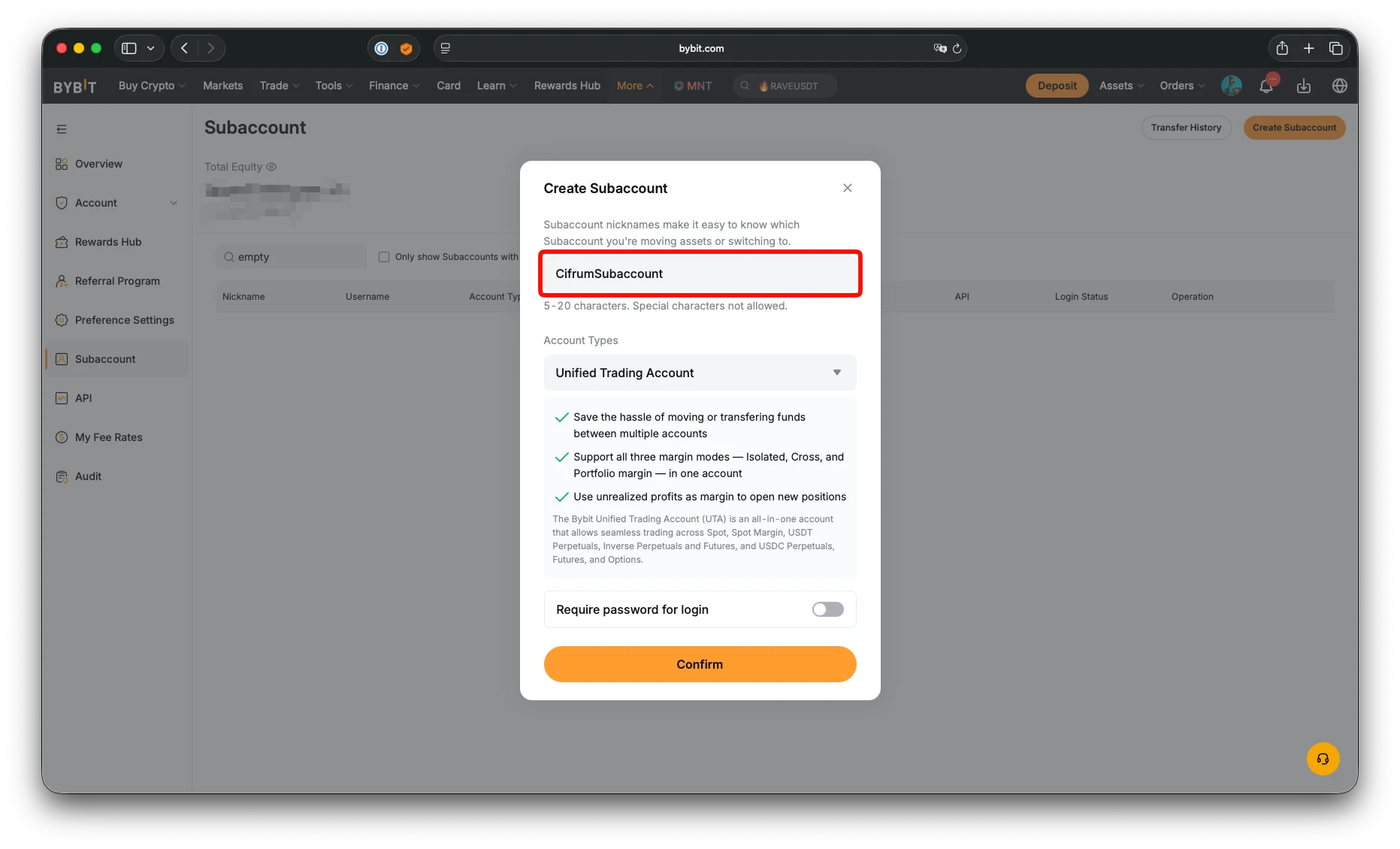Click the download app icon
The width and height of the screenshot is (1400, 849).
point(1304,86)
